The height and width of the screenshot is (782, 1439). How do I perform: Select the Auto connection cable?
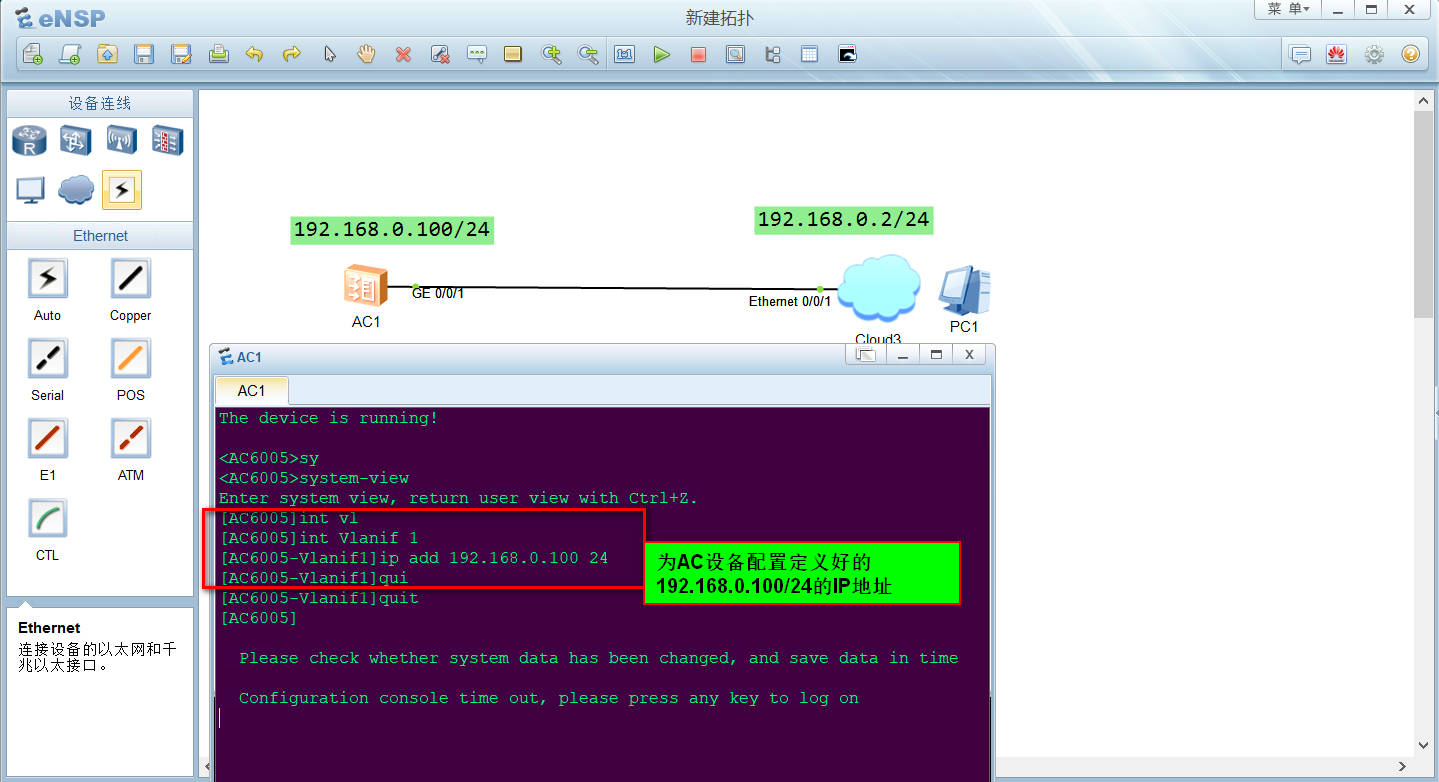click(x=47, y=279)
